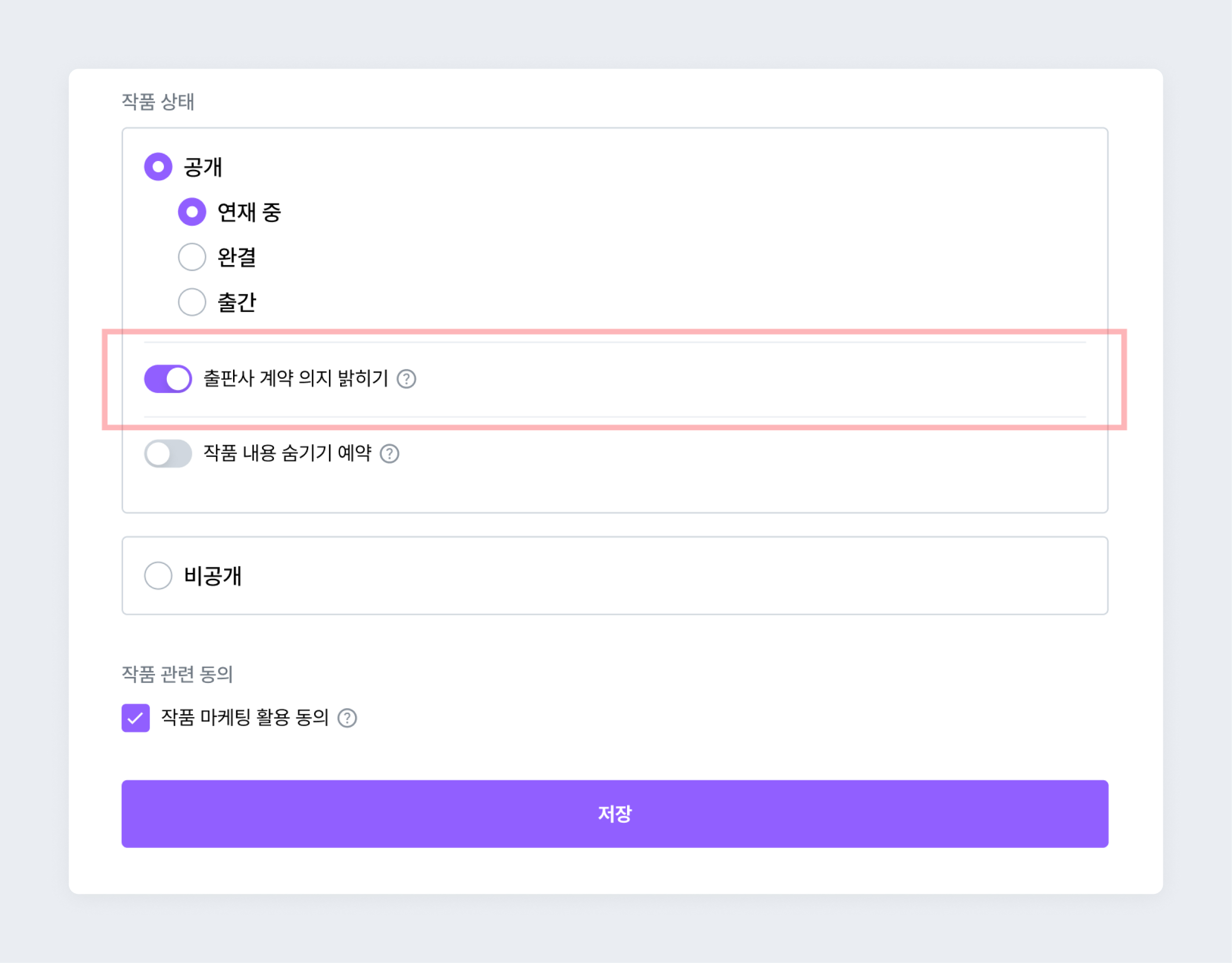Viewport: 1232px width, 963px height.
Task: Show help for 작품 마케팅 활용 동의
Action: click(347, 718)
